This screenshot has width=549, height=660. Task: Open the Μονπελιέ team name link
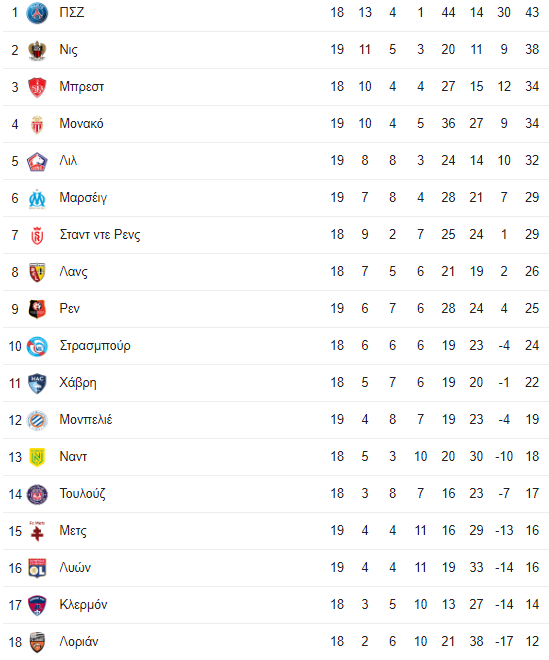86,419
